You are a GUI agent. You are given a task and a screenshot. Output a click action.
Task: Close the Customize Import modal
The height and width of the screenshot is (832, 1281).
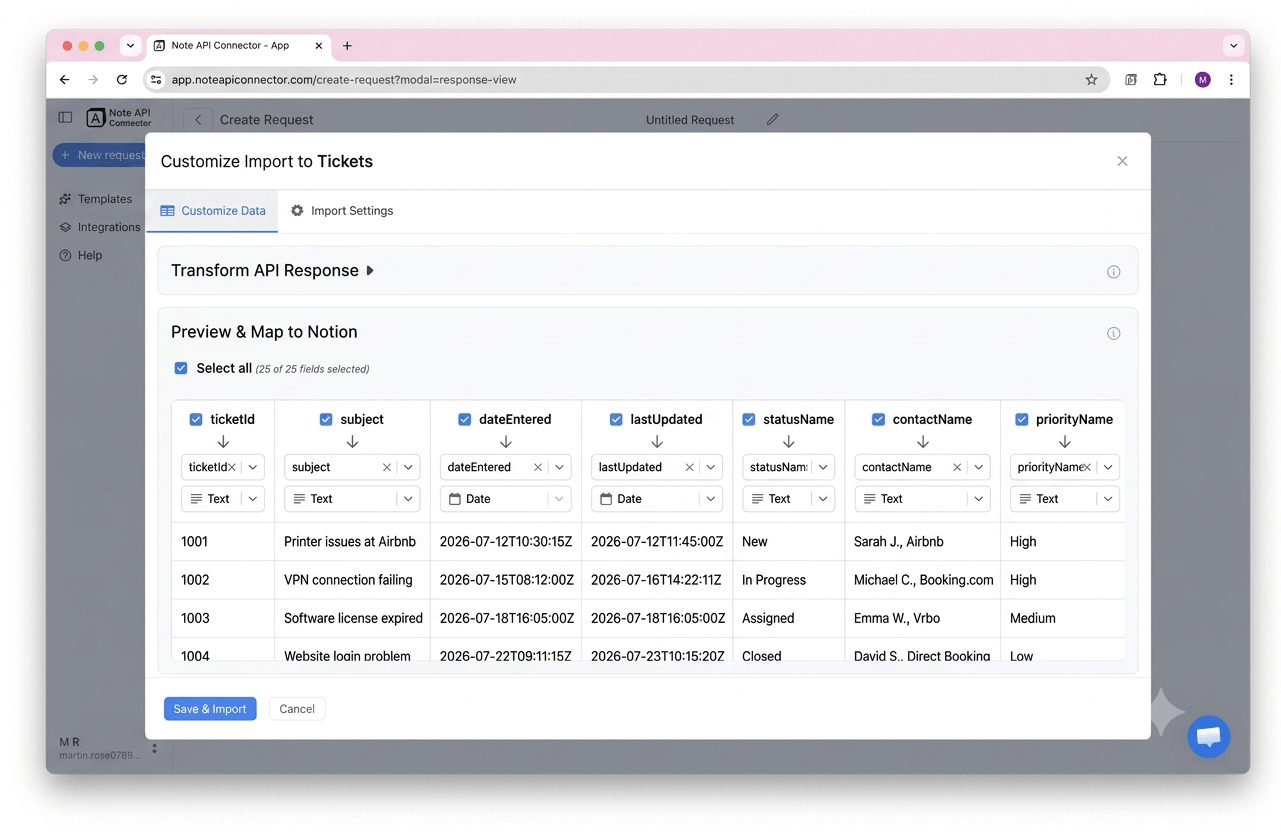point(1122,161)
